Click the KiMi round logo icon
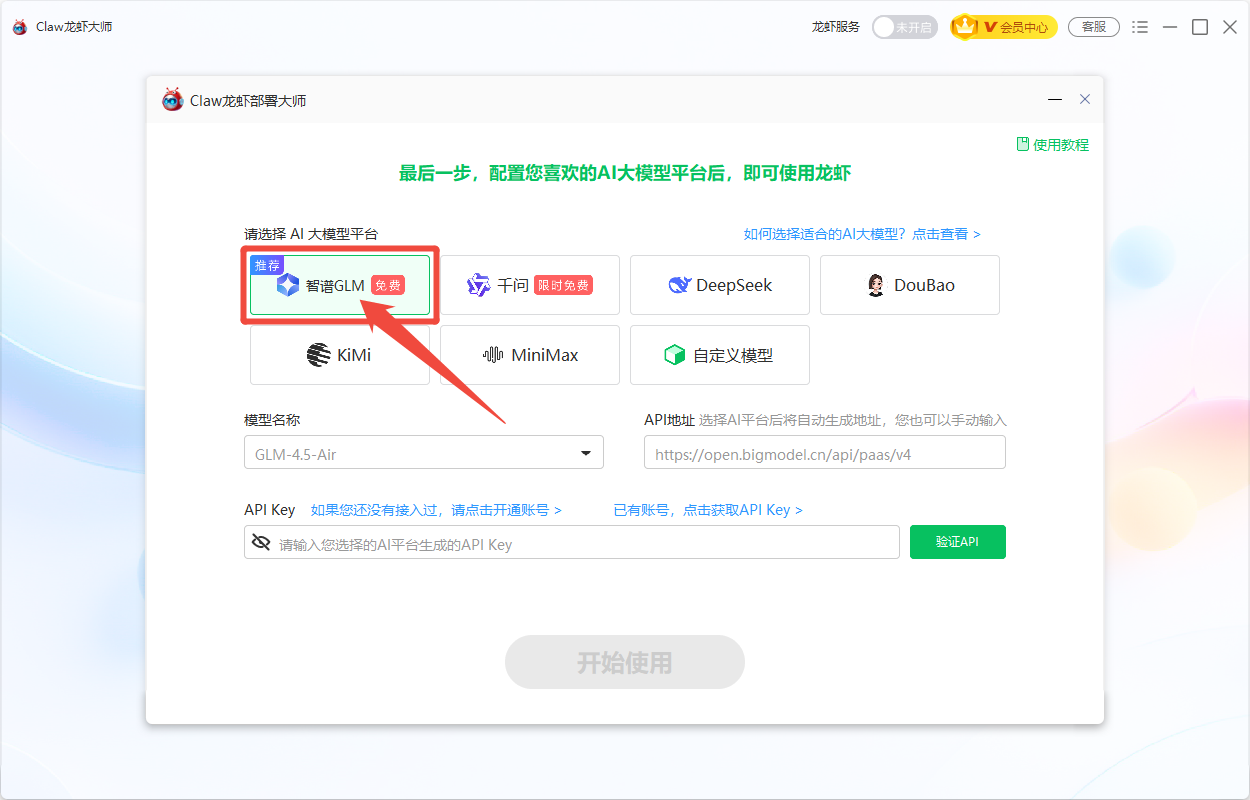1250x800 pixels. pyautogui.click(x=319, y=355)
